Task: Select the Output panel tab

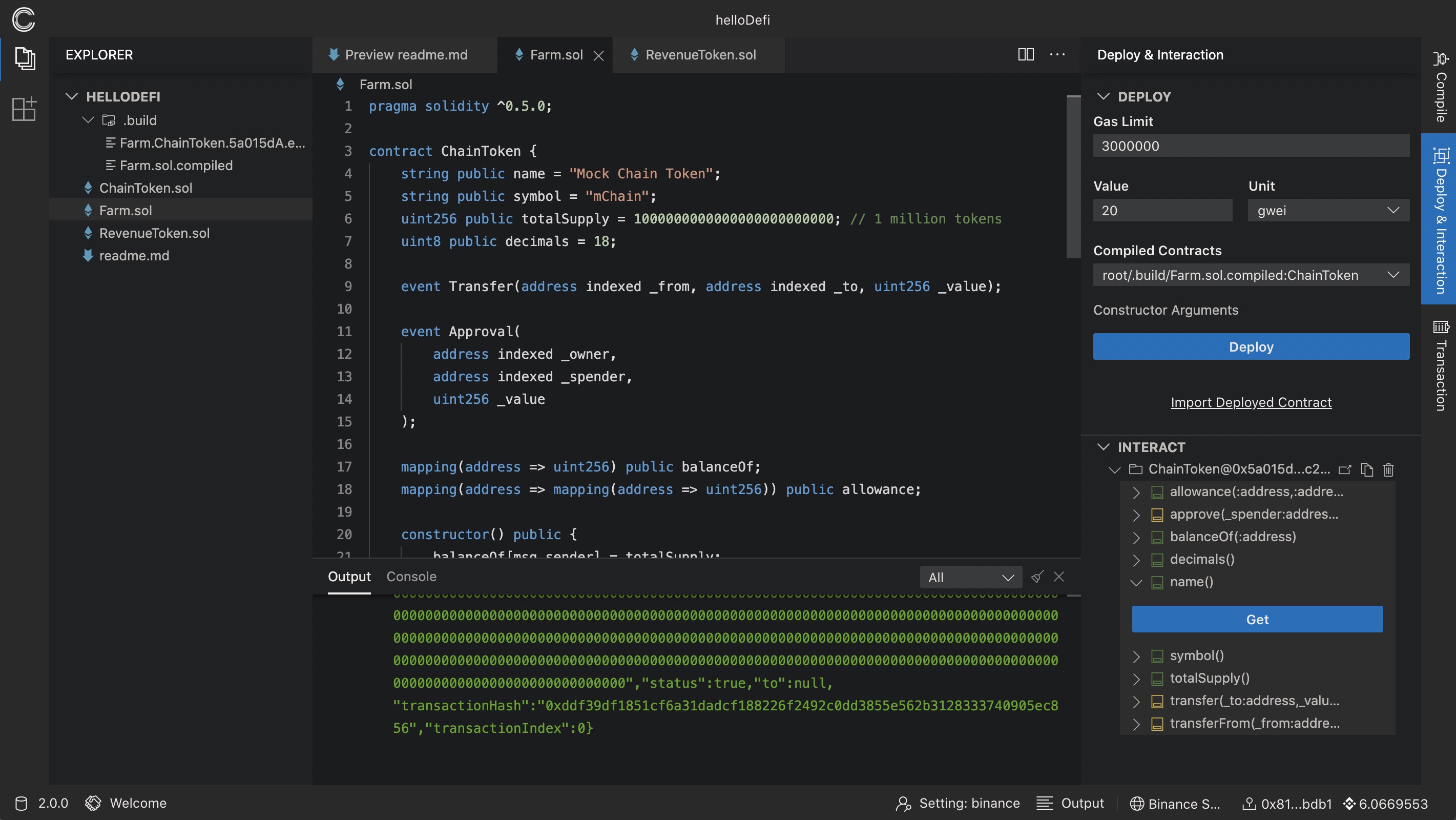Action: point(349,576)
